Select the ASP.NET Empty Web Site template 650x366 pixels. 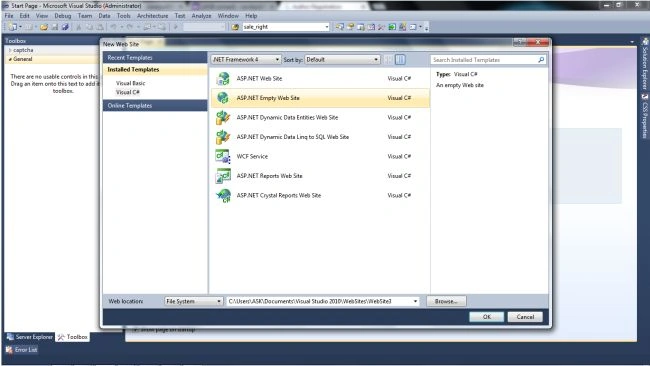[320, 98]
